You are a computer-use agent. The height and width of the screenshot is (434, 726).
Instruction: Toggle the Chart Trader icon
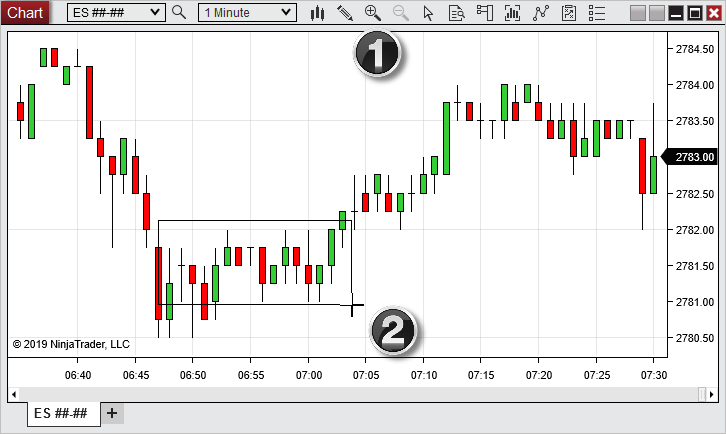click(x=484, y=13)
